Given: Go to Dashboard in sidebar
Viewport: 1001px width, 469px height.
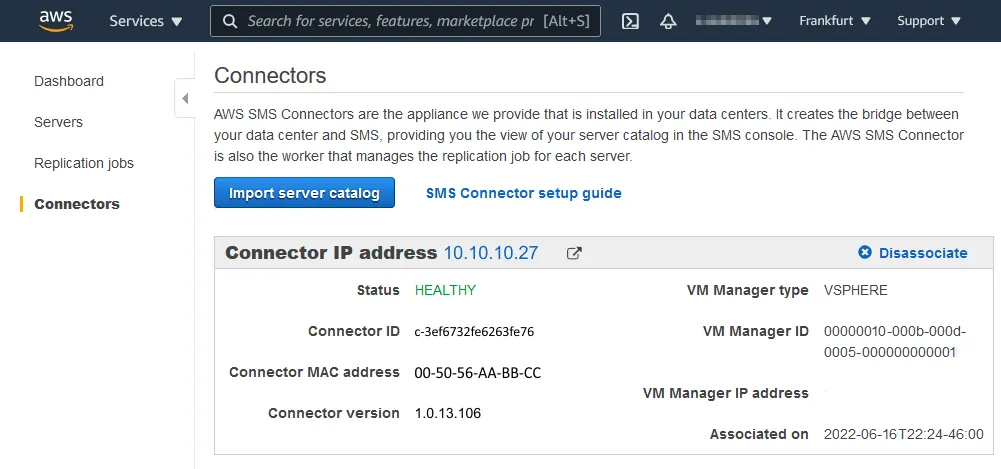Looking at the screenshot, I should [69, 81].
